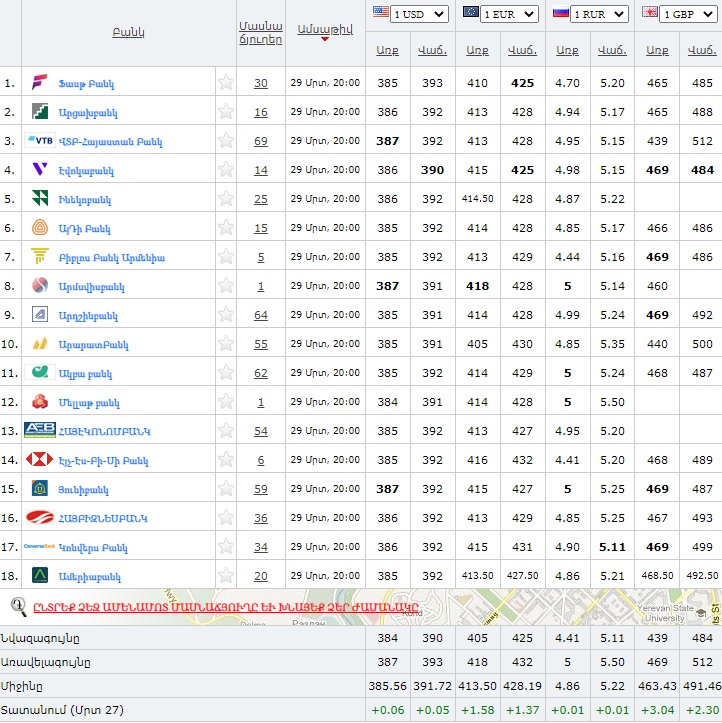This screenshot has width=722, height=723.
Task: Click the bold 5.11 RUR sell rate
Action: [612, 547]
